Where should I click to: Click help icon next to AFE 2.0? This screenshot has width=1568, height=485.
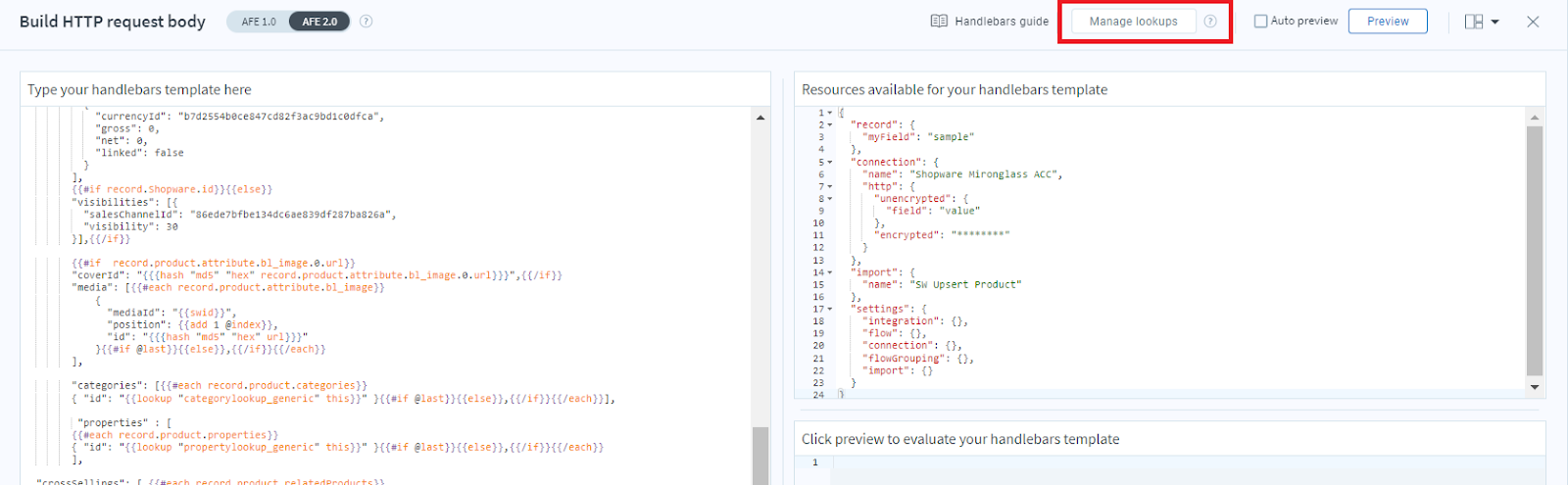[366, 21]
